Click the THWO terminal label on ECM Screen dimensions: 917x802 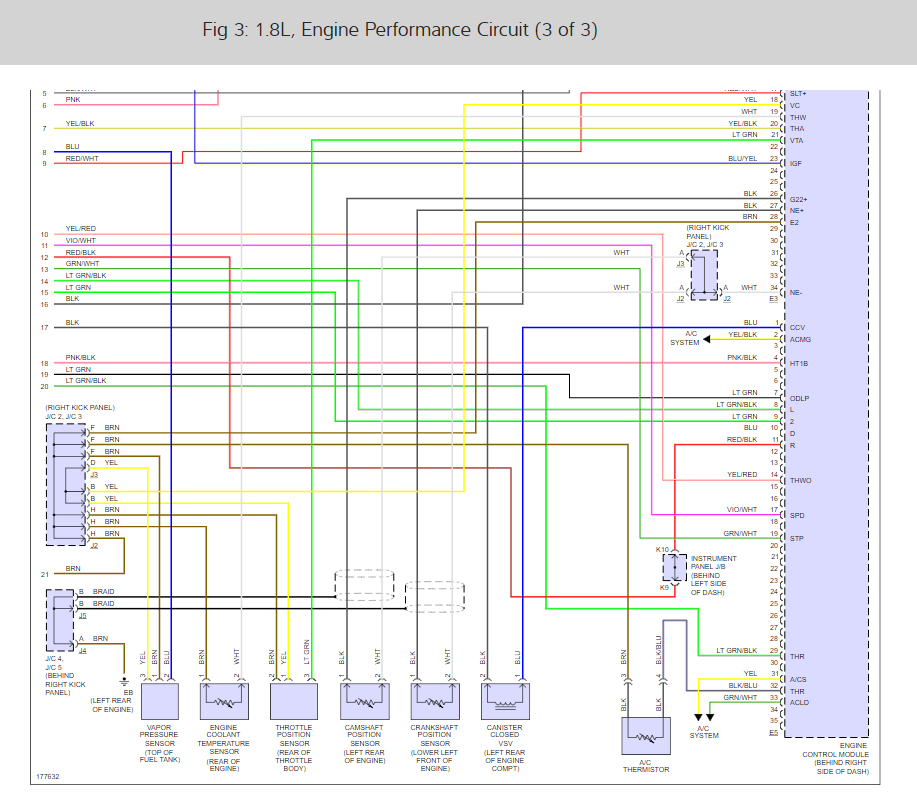(x=800, y=480)
